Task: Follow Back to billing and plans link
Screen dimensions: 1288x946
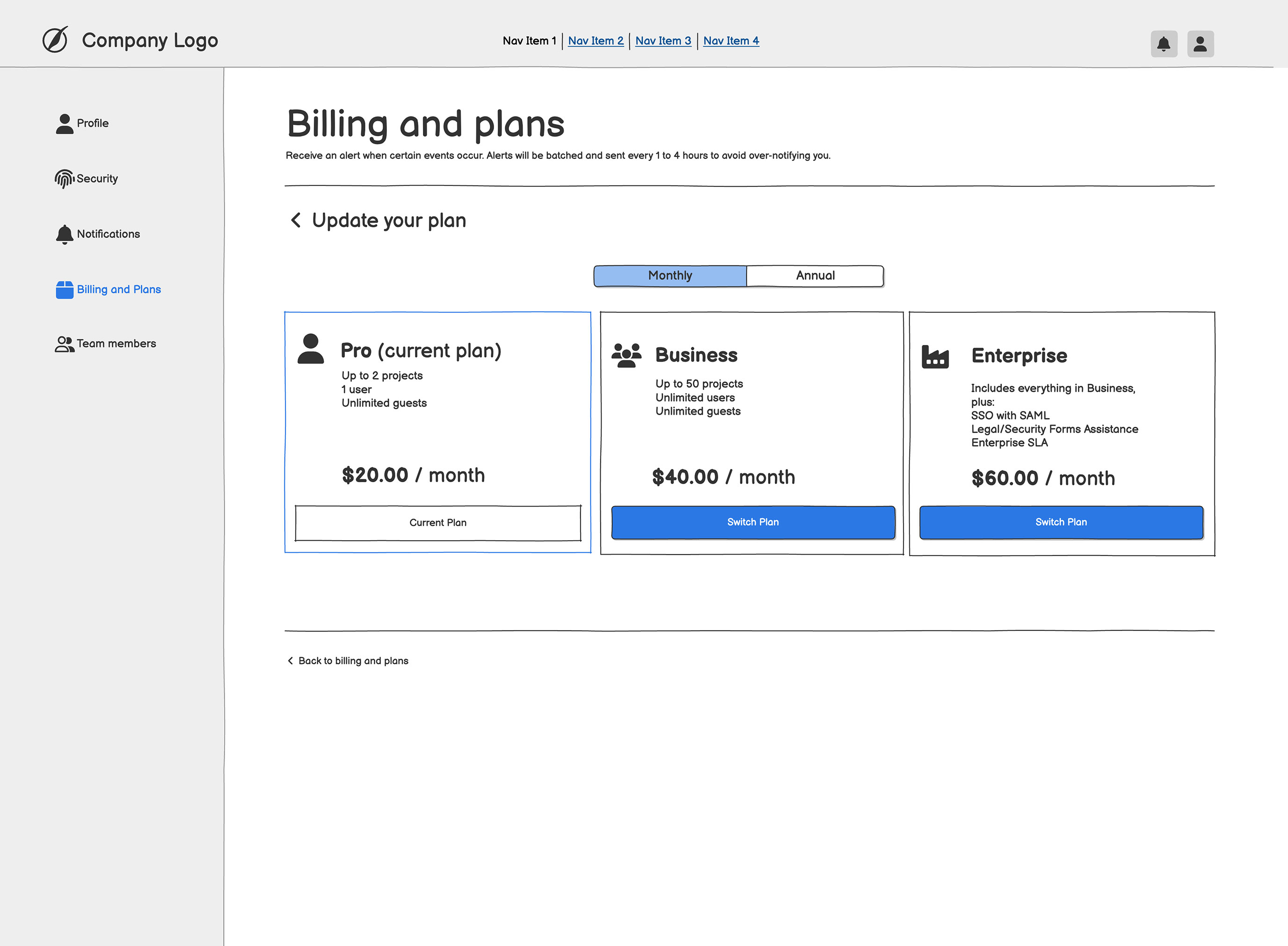Action: click(353, 661)
